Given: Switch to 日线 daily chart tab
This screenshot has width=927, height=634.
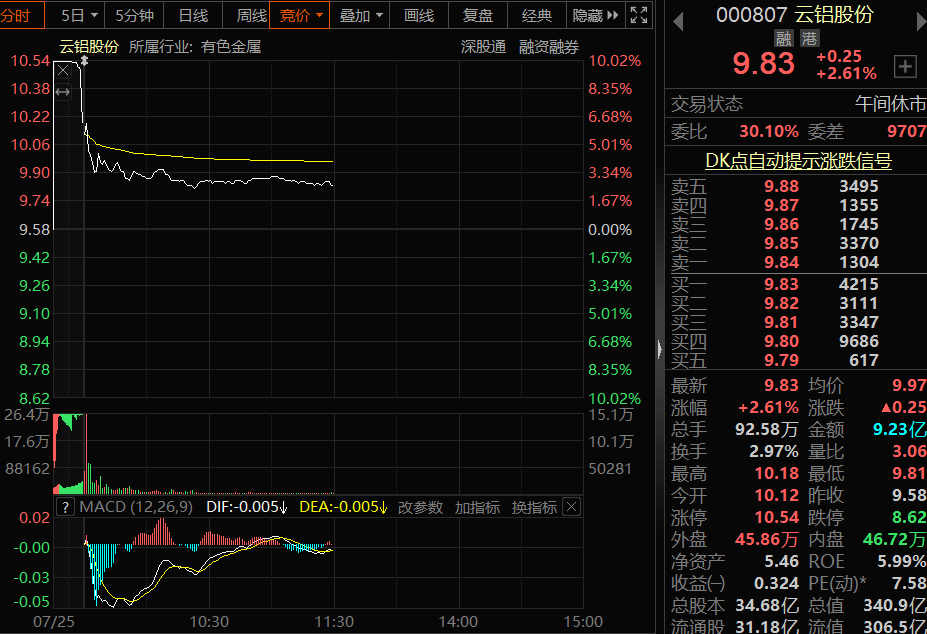Looking at the screenshot, I should coord(193,15).
